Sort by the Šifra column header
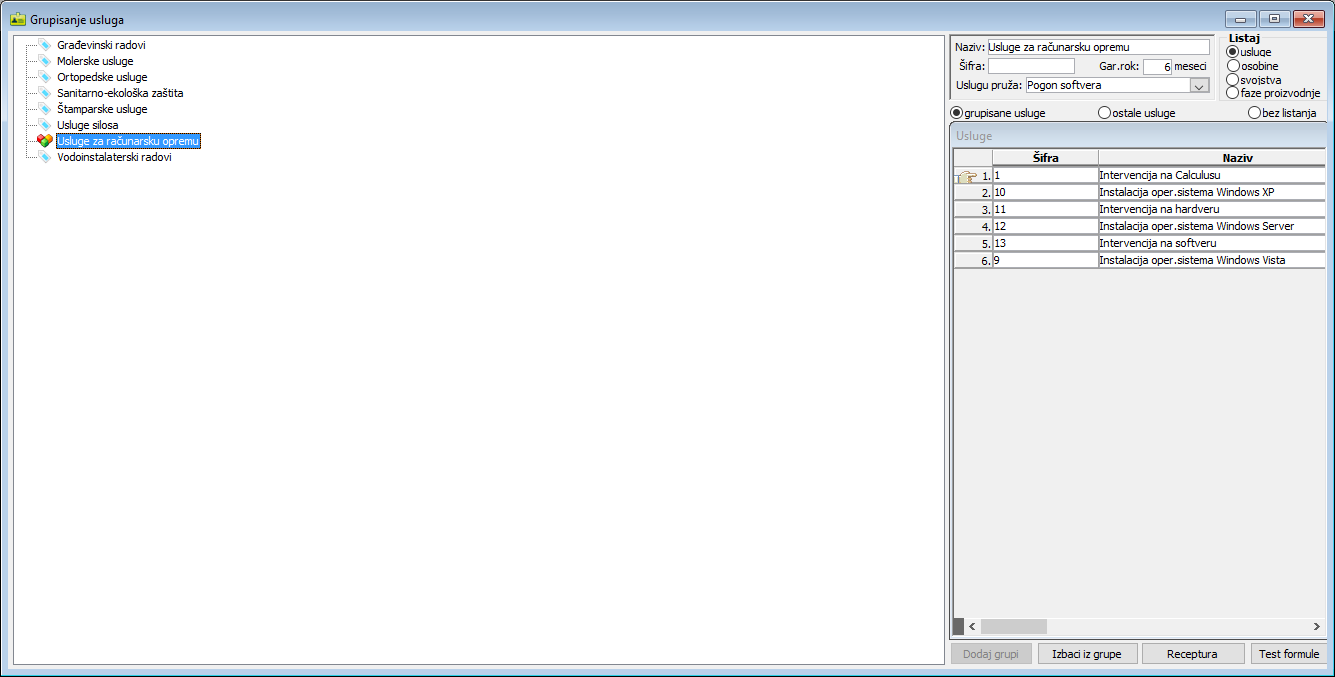Viewport: 1335px width, 677px height. pyautogui.click(x=1045, y=158)
